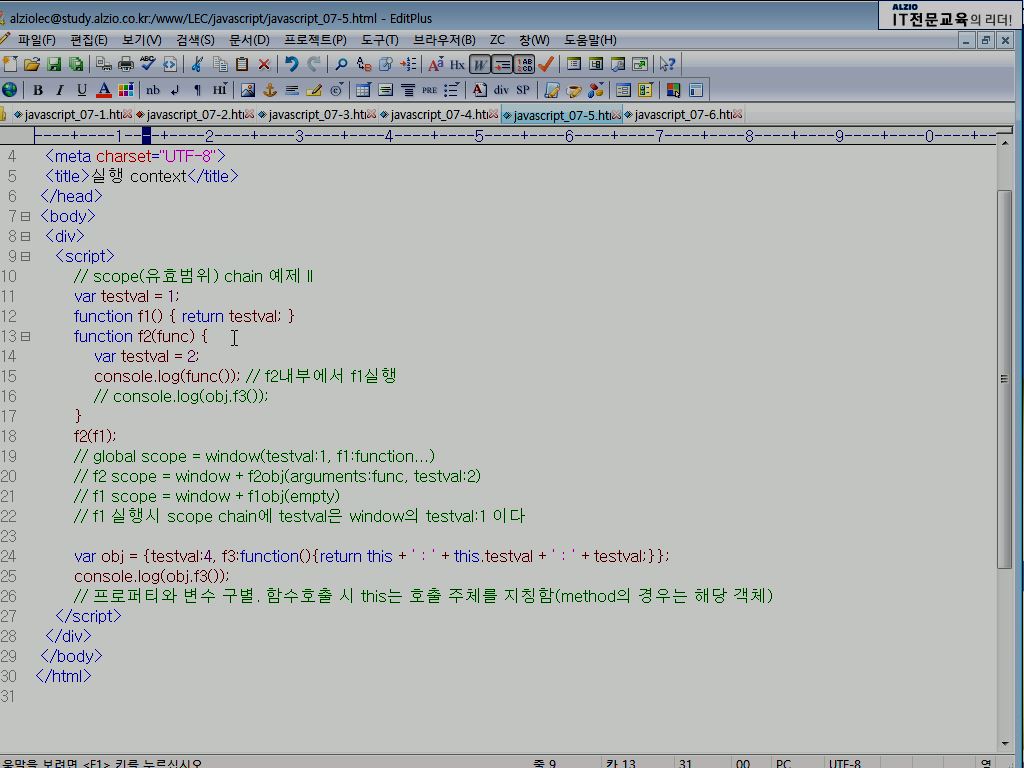Open the 파일(F) menu
Viewport: 1024px width, 768px height.
click(x=37, y=40)
